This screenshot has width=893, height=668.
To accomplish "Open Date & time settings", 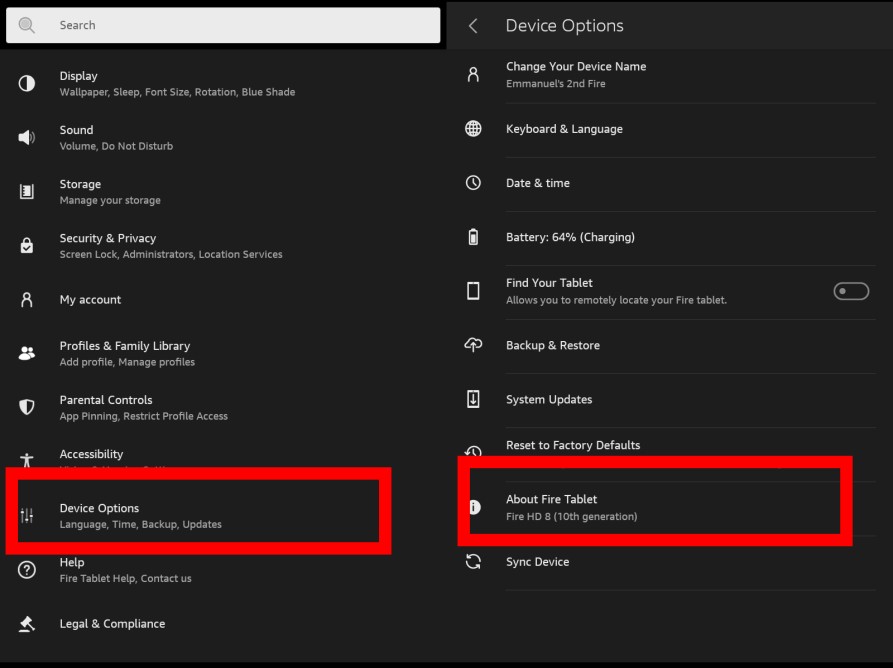I will [x=670, y=183].
